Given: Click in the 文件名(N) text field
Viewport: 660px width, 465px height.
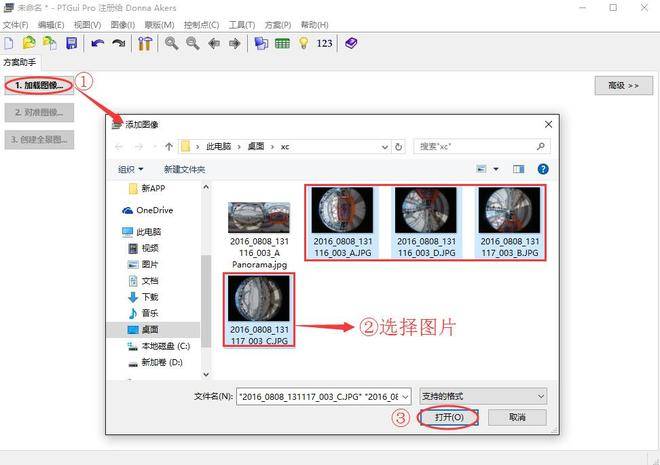Looking at the screenshot, I should [319, 396].
